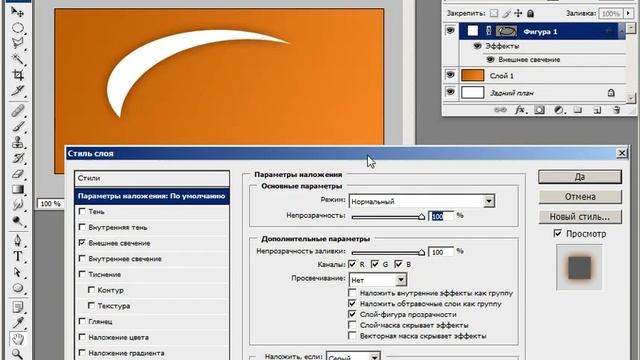Select the Notes tool
Image resolution: width=640 pixels, height=360 pixels.
click(18, 307)
